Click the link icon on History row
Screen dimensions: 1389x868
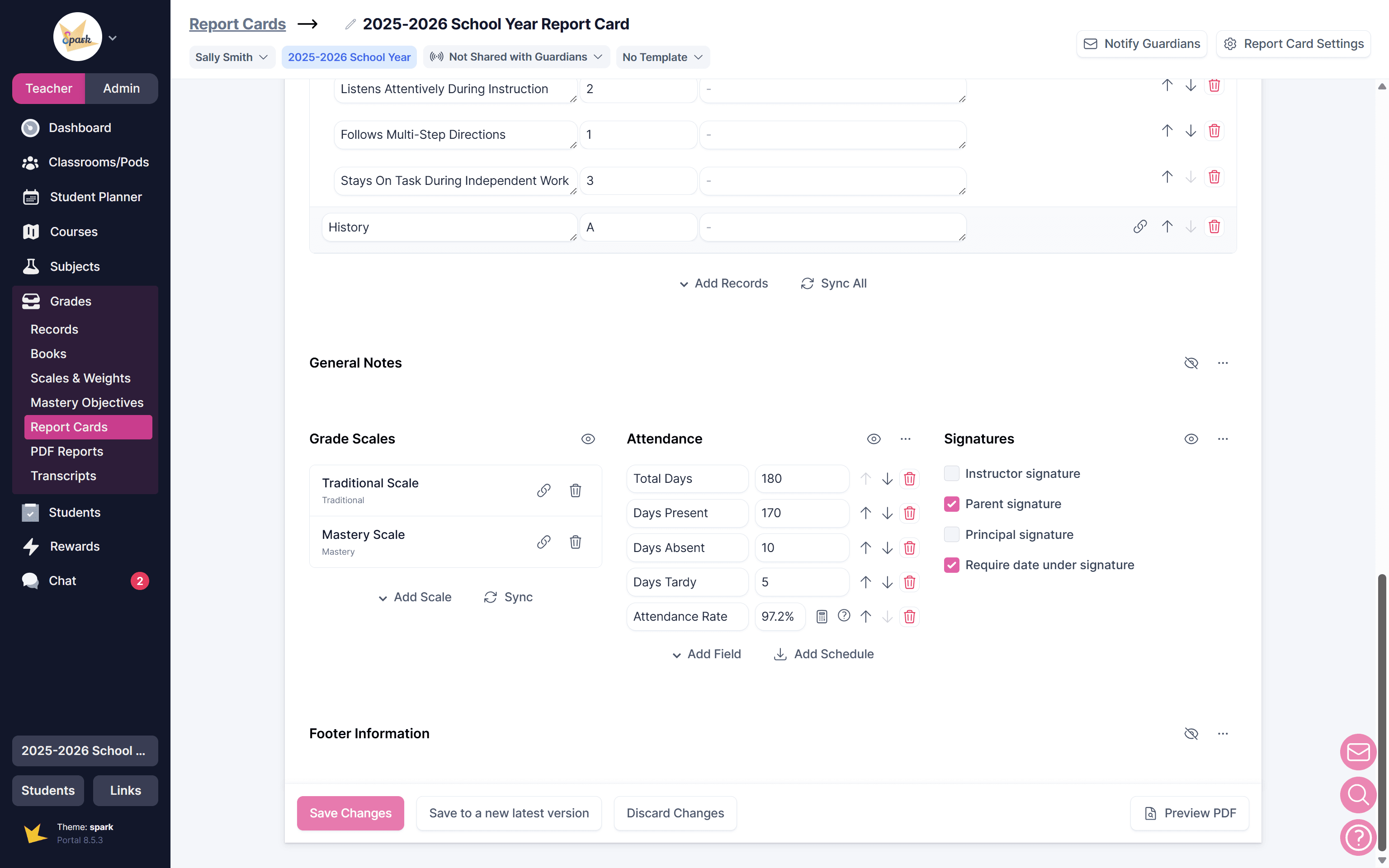[x=1140, y=227]
